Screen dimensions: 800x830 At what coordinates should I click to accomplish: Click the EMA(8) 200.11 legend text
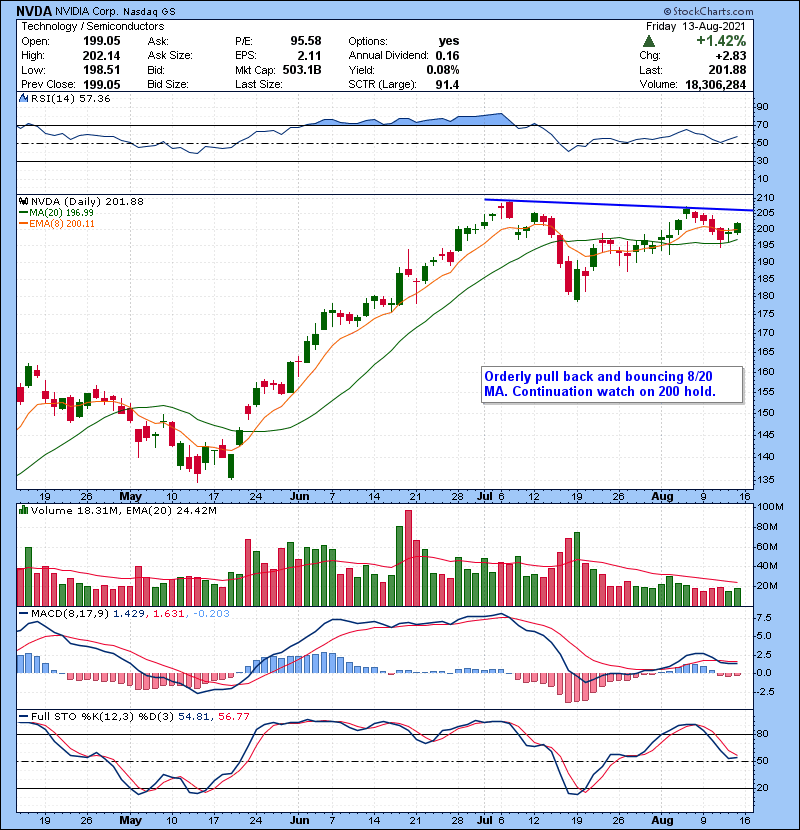[x=62, y=224]
